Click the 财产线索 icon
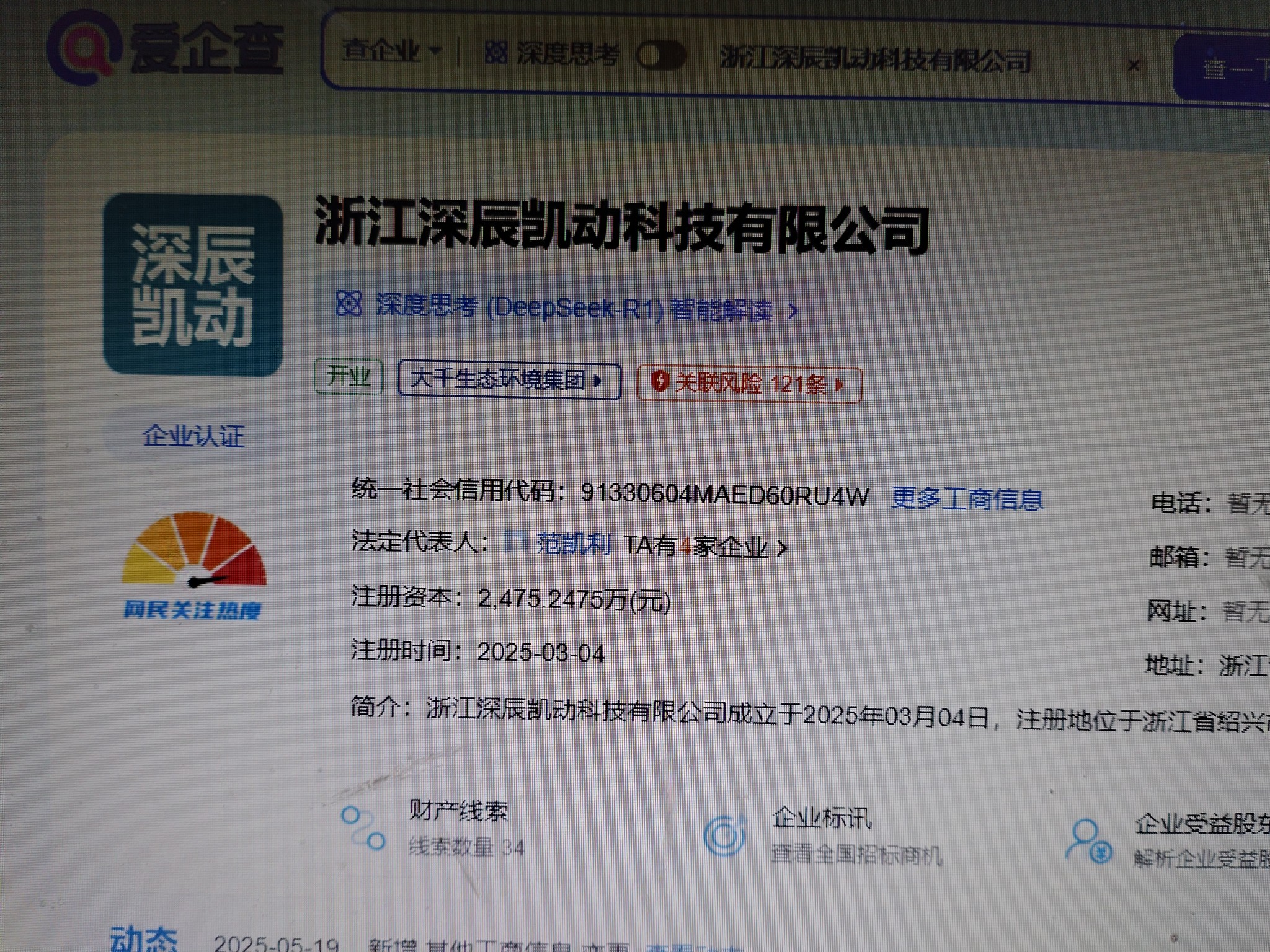1270x952 pixels. [x=363, y=828]
